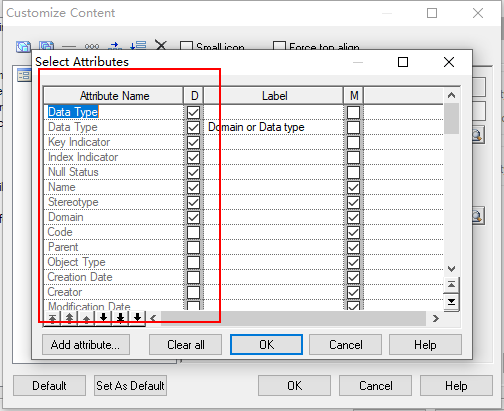Image resolution: width=504 pixels, height=411 pixels.
Task: Click the dash line icon in Customize Content toolbar
Action: 69,46
